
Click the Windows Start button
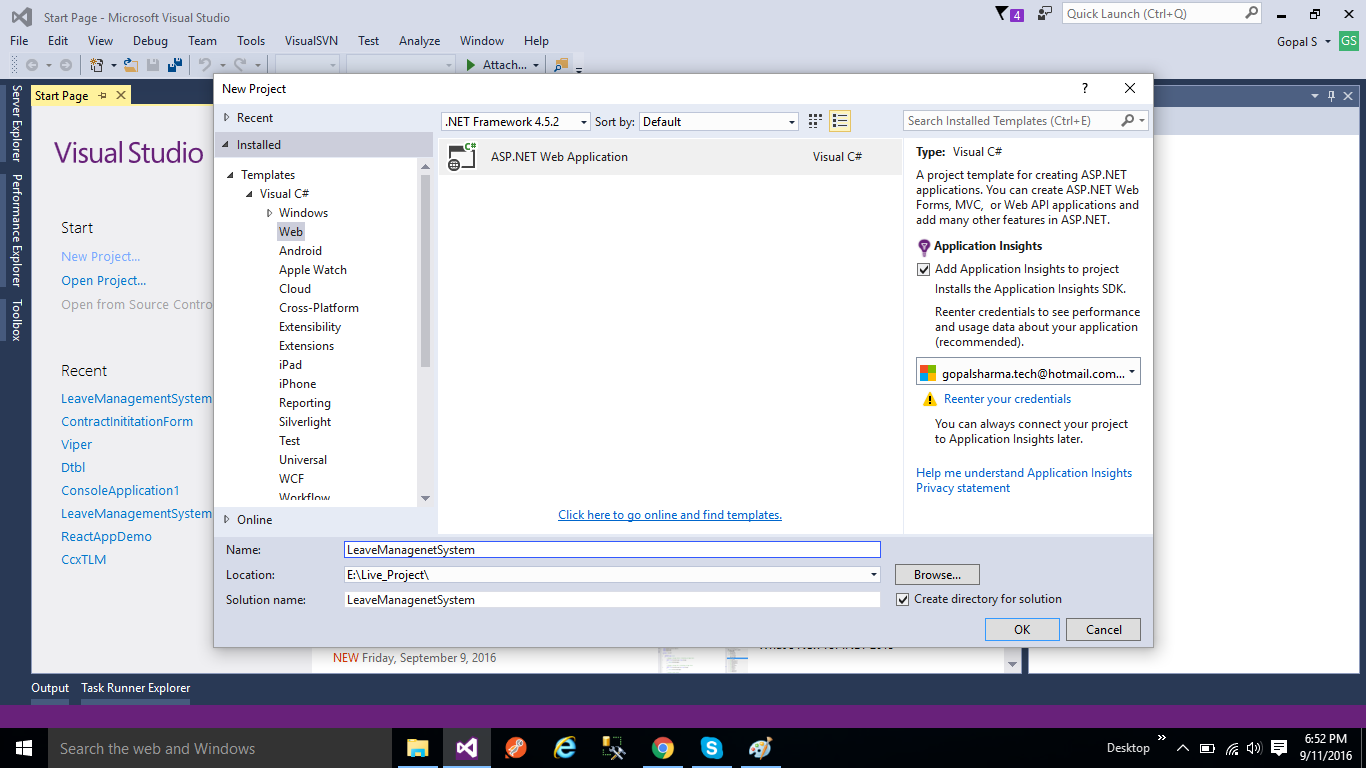(24, 748)
